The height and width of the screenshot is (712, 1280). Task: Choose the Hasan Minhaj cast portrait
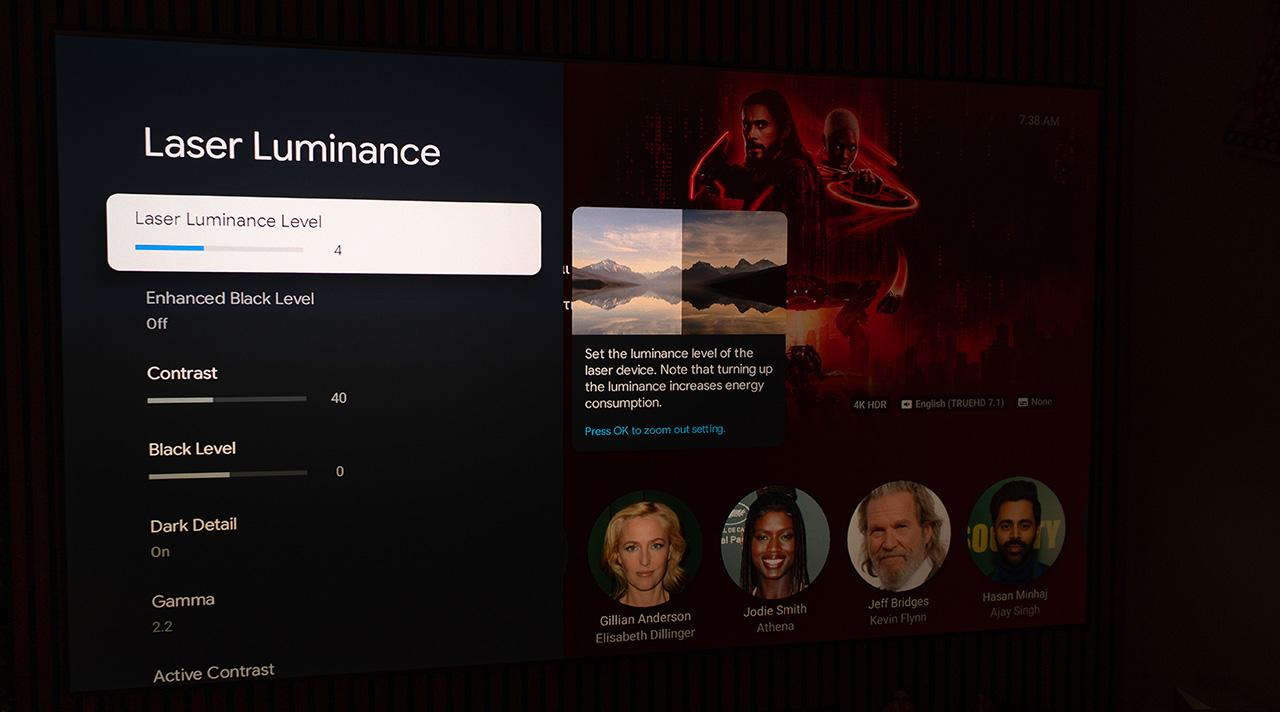coord(1015,531)
